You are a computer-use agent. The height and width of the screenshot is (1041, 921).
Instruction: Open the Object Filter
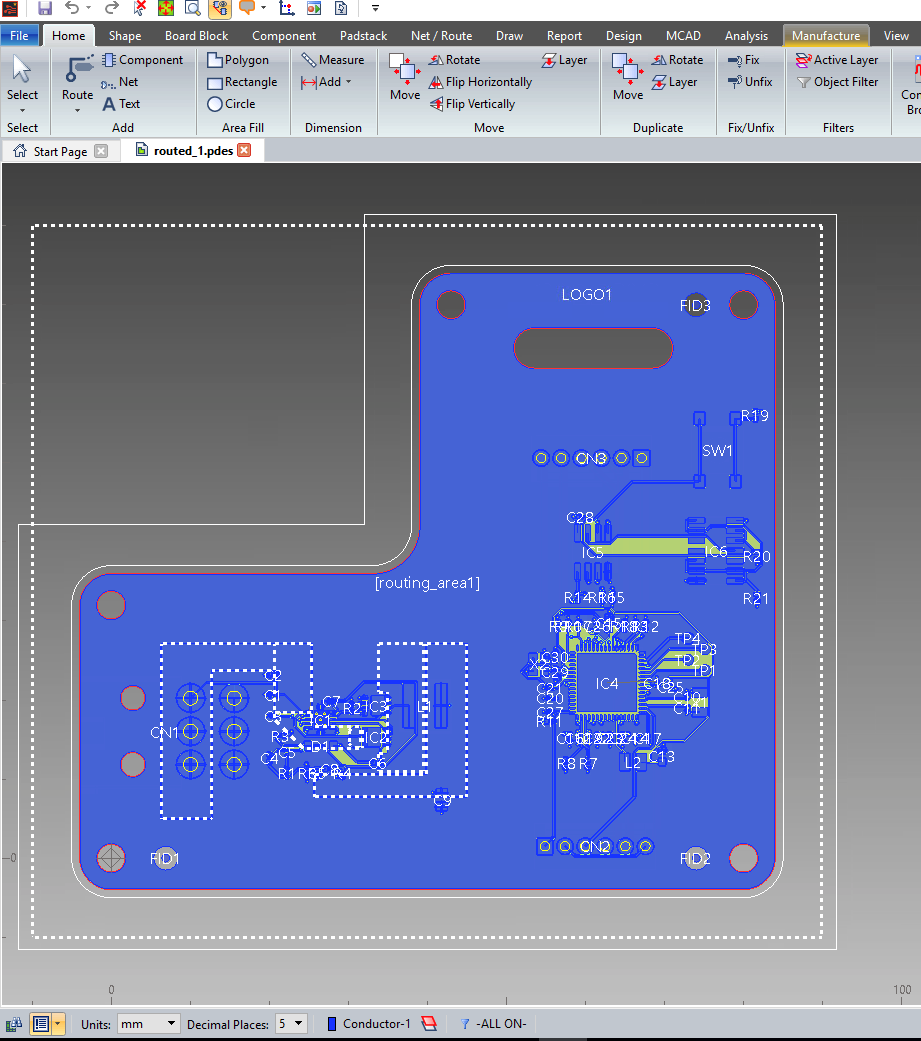point(837,82)
